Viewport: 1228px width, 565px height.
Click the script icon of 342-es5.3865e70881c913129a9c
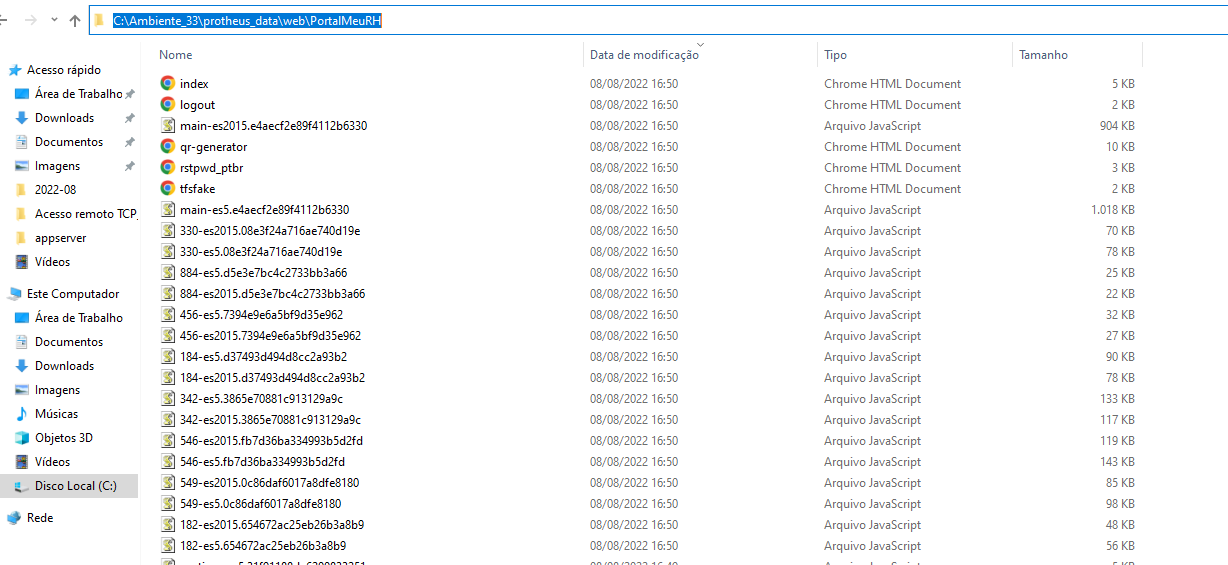pos(169,399)
